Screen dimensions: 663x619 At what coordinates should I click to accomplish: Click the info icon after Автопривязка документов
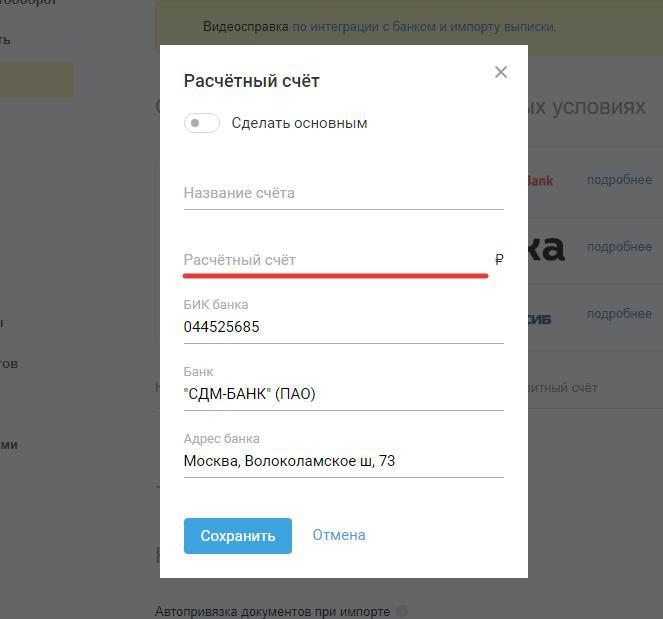pyautogui.click(x=402, y=611)
